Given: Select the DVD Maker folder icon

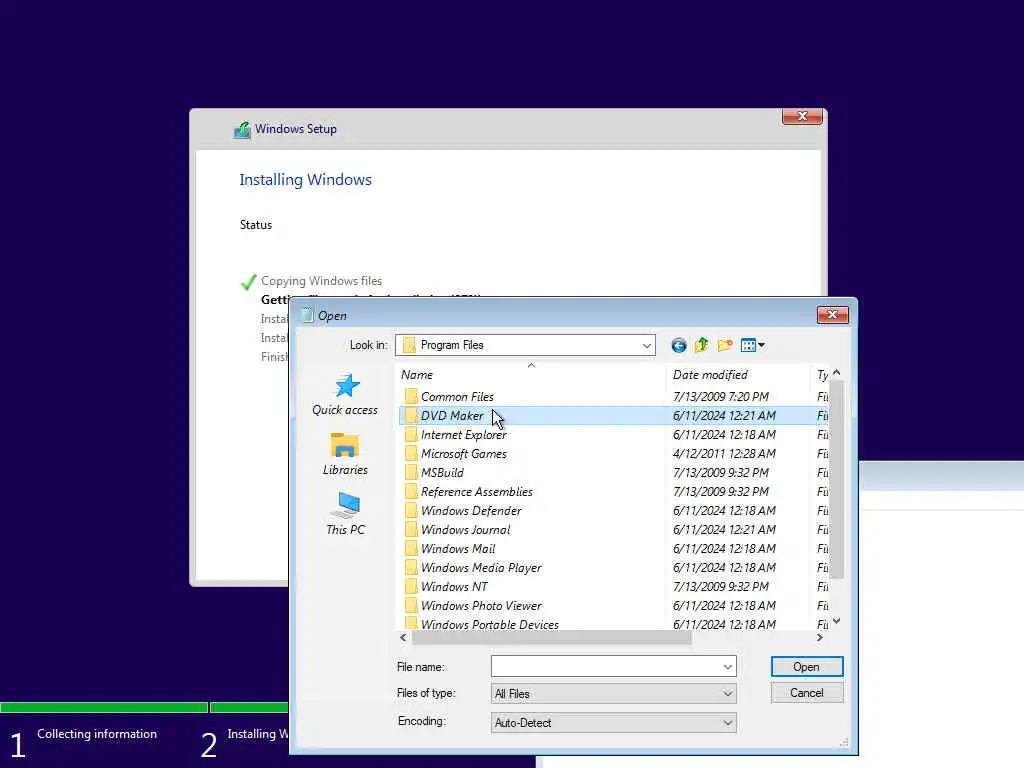Looking at the screenshot, I should (411, 415).
